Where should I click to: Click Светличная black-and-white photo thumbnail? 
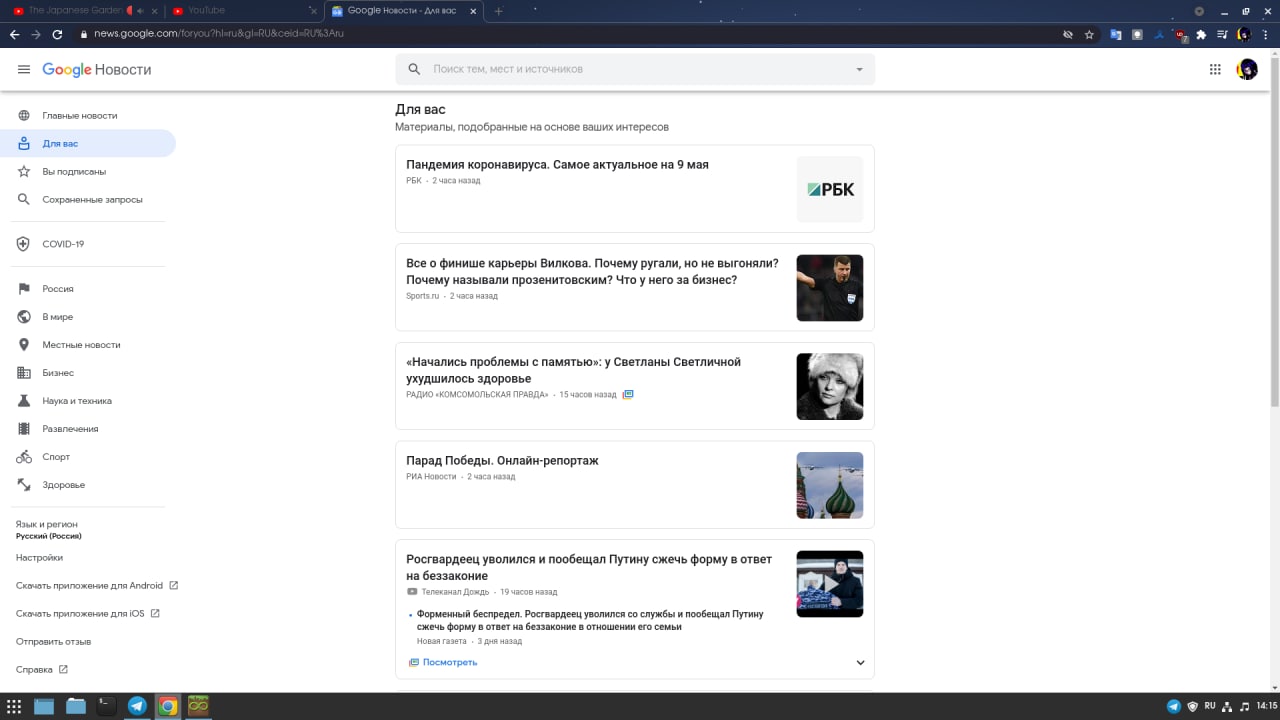click(x=830, y=386)
